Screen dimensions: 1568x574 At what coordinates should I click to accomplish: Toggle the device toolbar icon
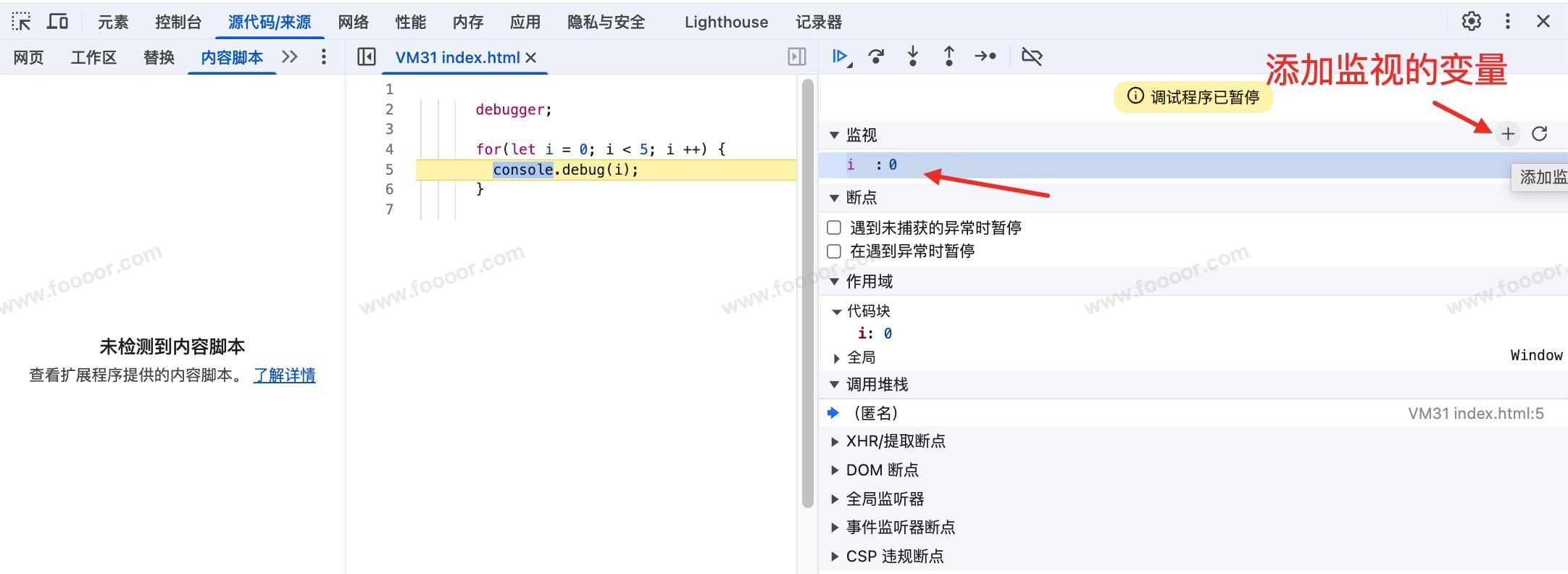pyautogui.click(x=57, y=22)
